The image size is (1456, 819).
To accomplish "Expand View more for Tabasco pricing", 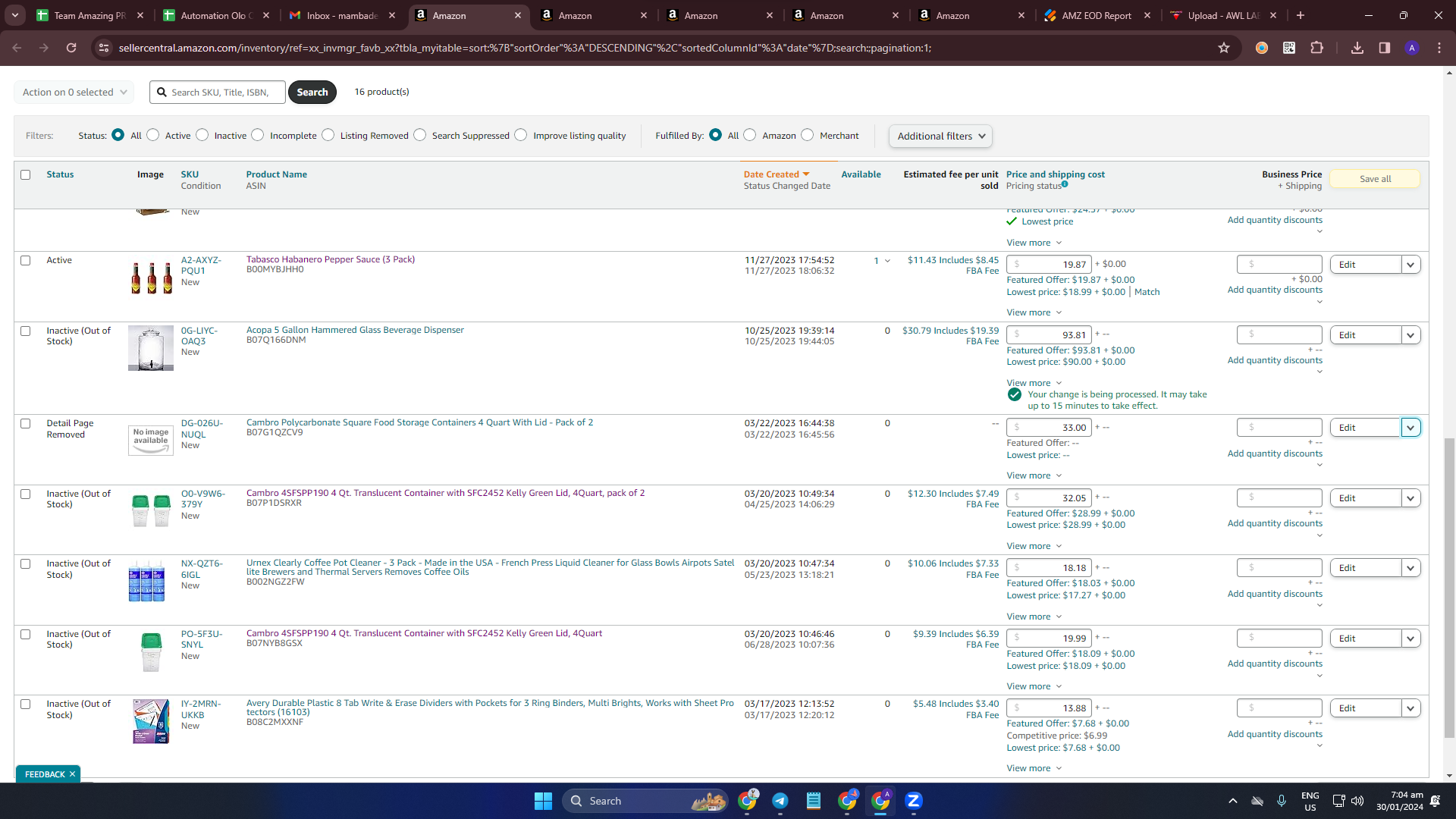I will (x=1034, y=312).
